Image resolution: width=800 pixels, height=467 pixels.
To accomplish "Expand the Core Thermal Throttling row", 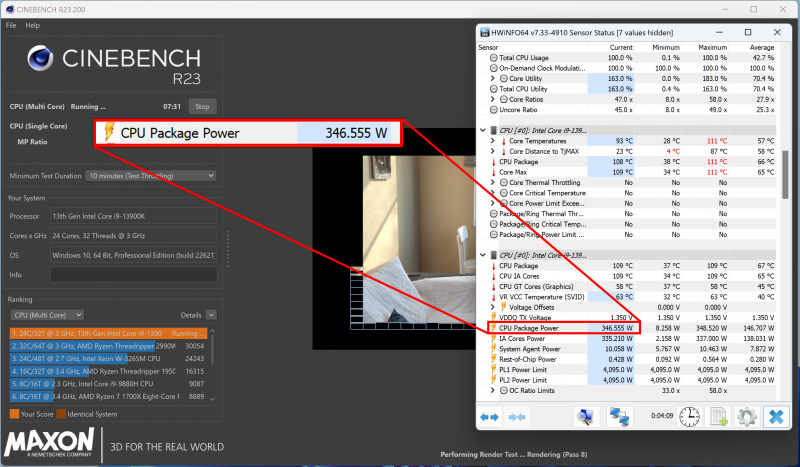I will [x=492, y=183].
